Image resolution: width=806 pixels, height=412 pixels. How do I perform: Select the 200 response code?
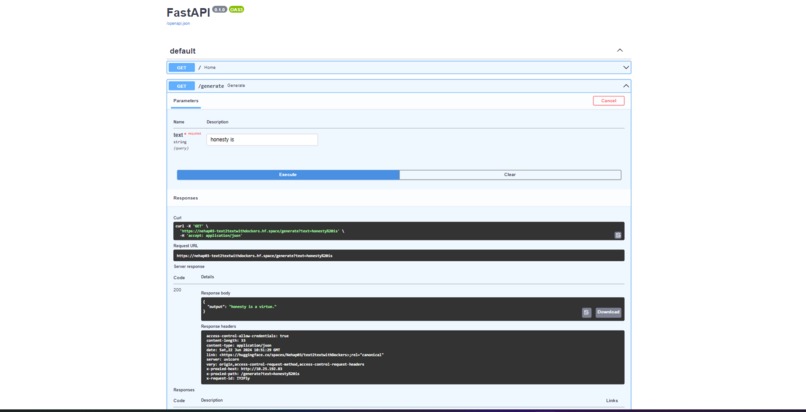click(x=177, y=290)
